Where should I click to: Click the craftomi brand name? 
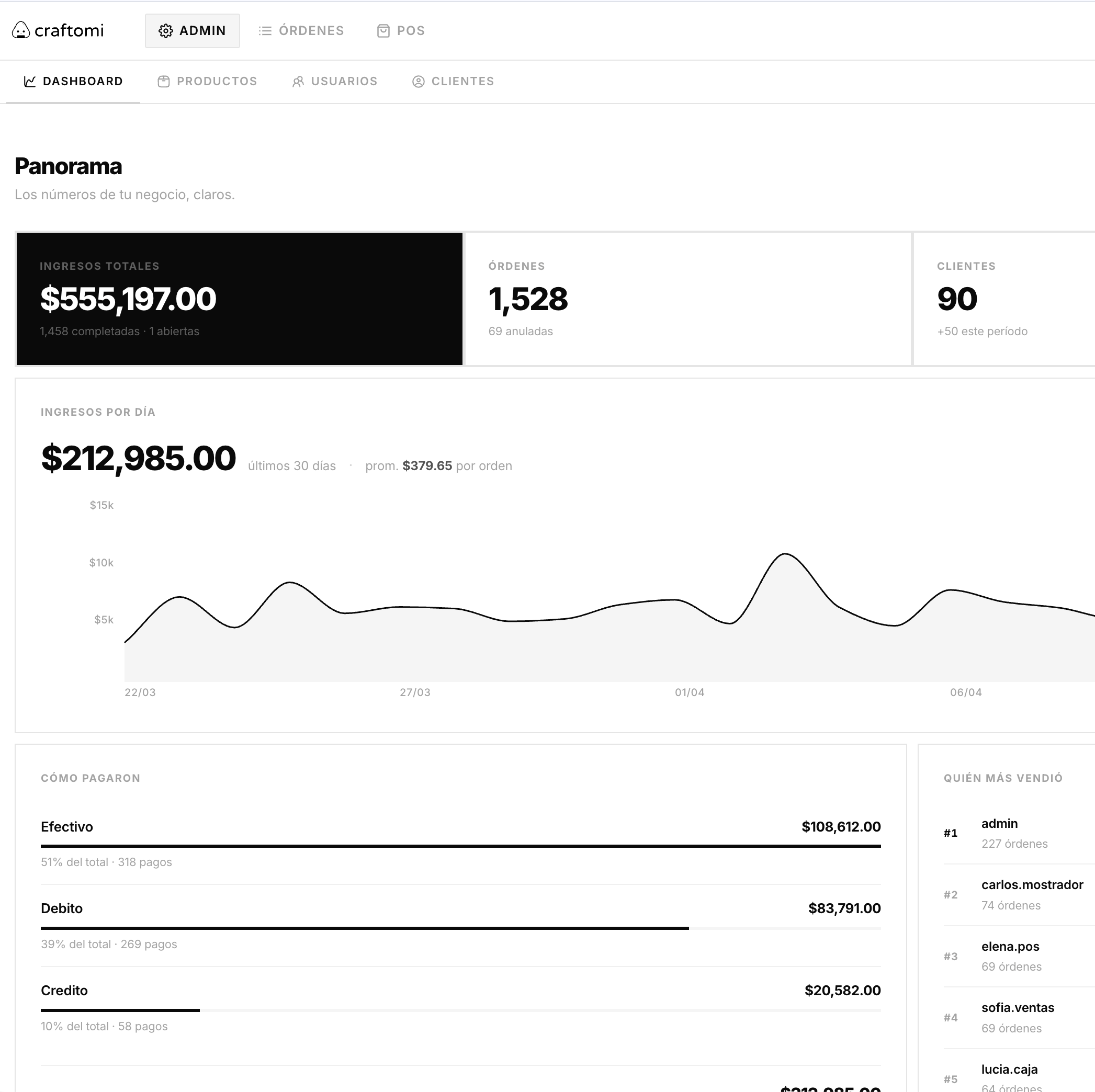coord(69,31)
